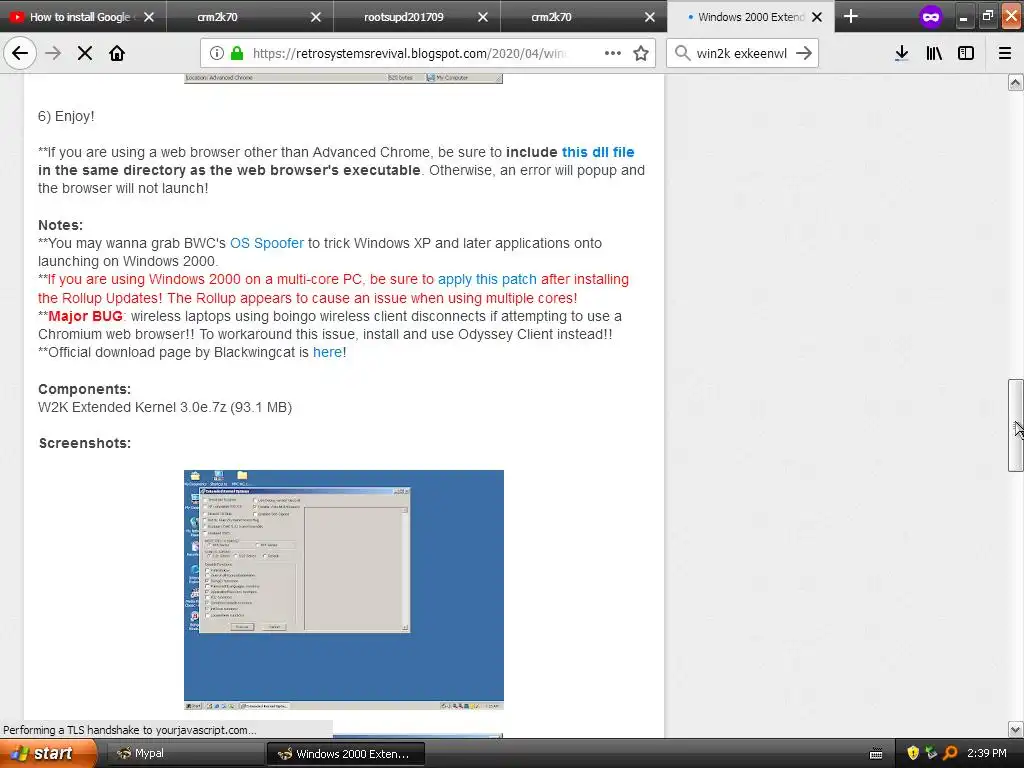Image resolution: width=1024 pixels, height=768 pixels.
Task: Open a new tab with plus
Action: click(x=850, y=16)
